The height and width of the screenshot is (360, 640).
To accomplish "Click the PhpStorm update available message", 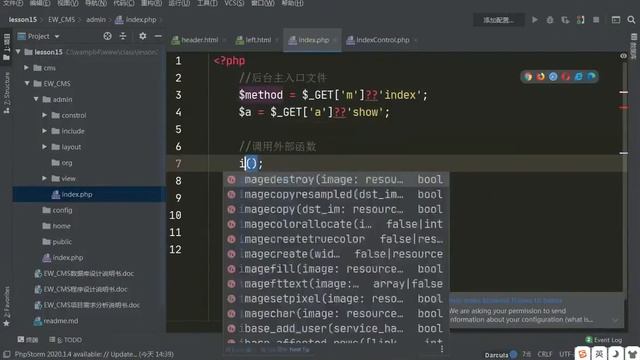I will coord(94,354).
